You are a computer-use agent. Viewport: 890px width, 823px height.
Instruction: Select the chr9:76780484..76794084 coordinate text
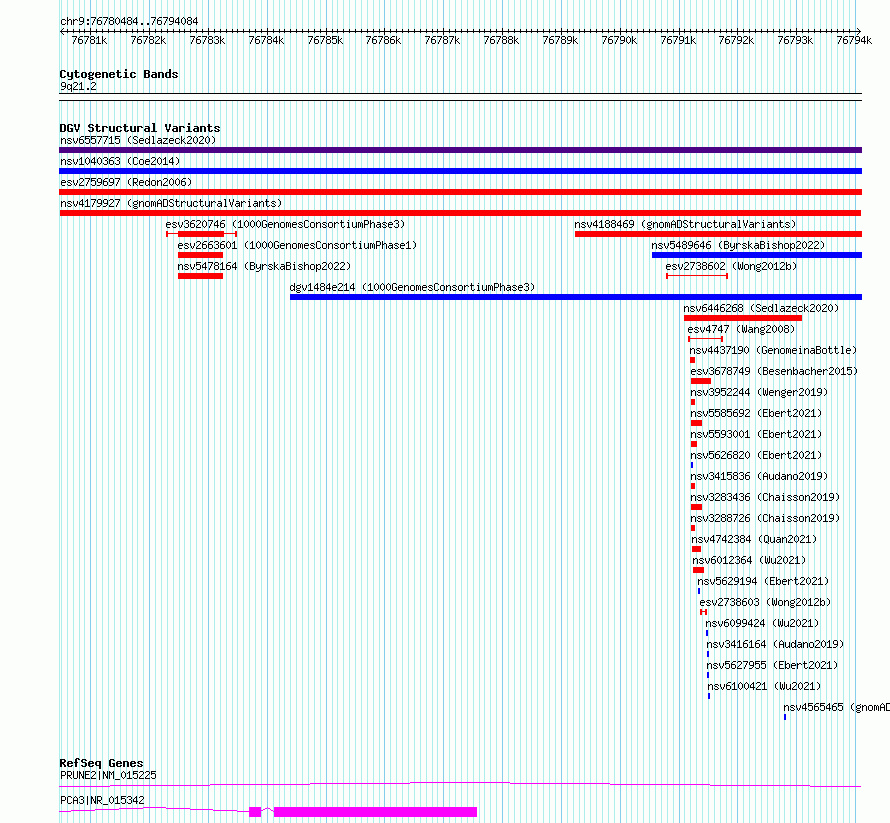pos(129,21)
